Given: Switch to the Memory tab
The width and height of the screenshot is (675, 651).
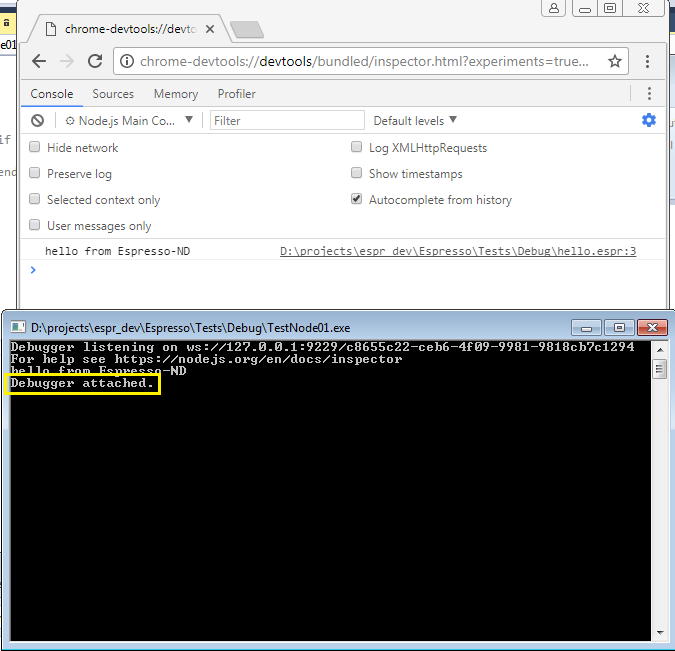Looking at the screenshot, I should [176, 94].
